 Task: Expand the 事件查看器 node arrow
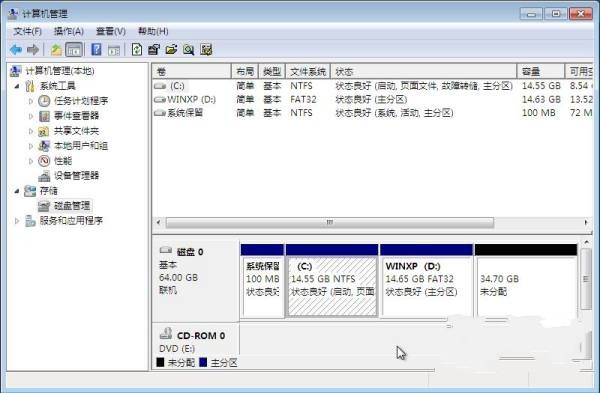31,116
